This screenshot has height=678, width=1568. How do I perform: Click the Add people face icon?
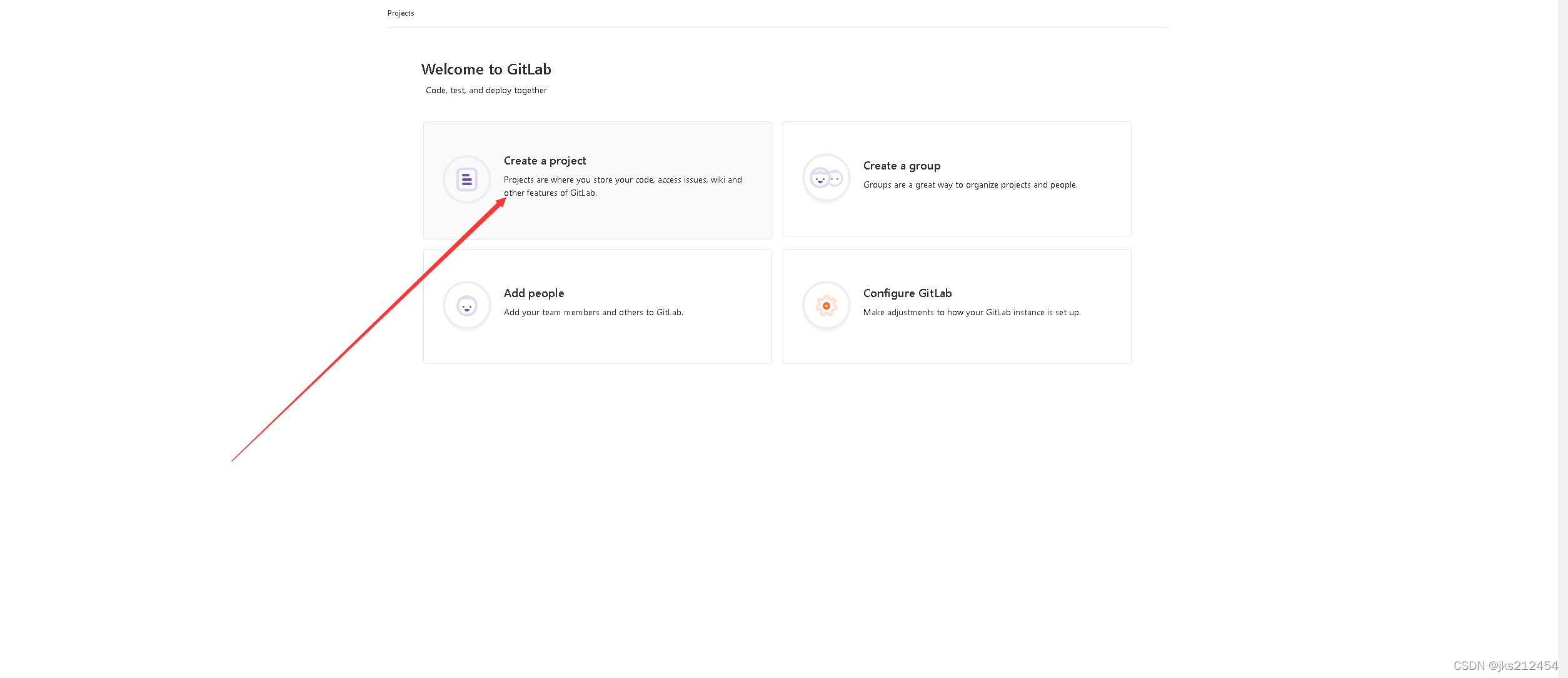pyautogui.click(x=467, y=306)
